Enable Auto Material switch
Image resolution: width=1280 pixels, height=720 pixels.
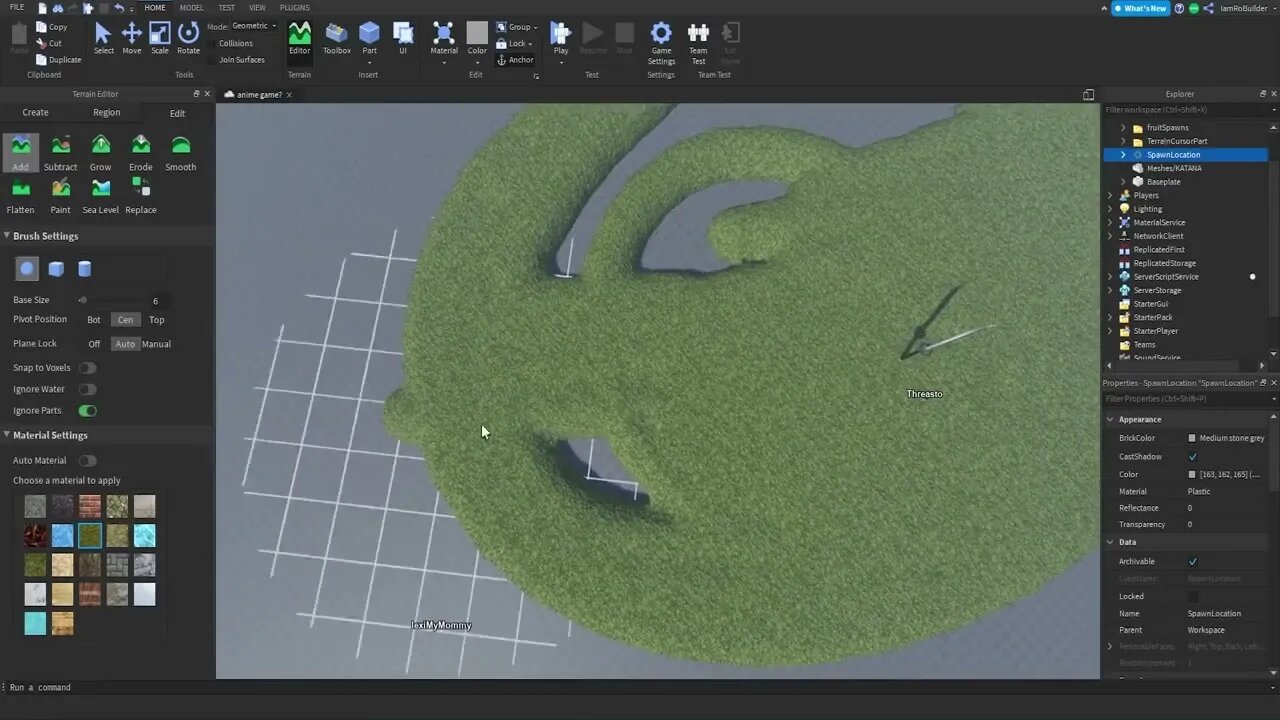(x=88, y=460)
